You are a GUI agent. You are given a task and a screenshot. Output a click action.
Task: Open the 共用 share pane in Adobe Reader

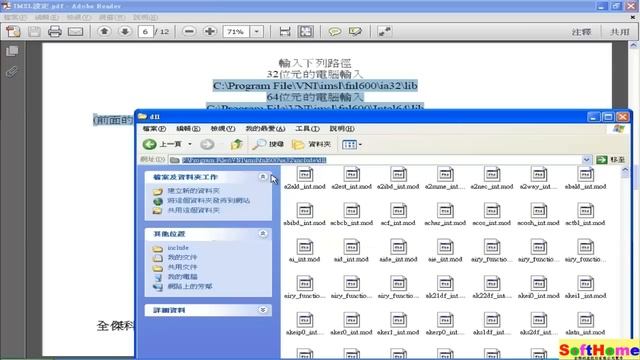coord(619,31)
